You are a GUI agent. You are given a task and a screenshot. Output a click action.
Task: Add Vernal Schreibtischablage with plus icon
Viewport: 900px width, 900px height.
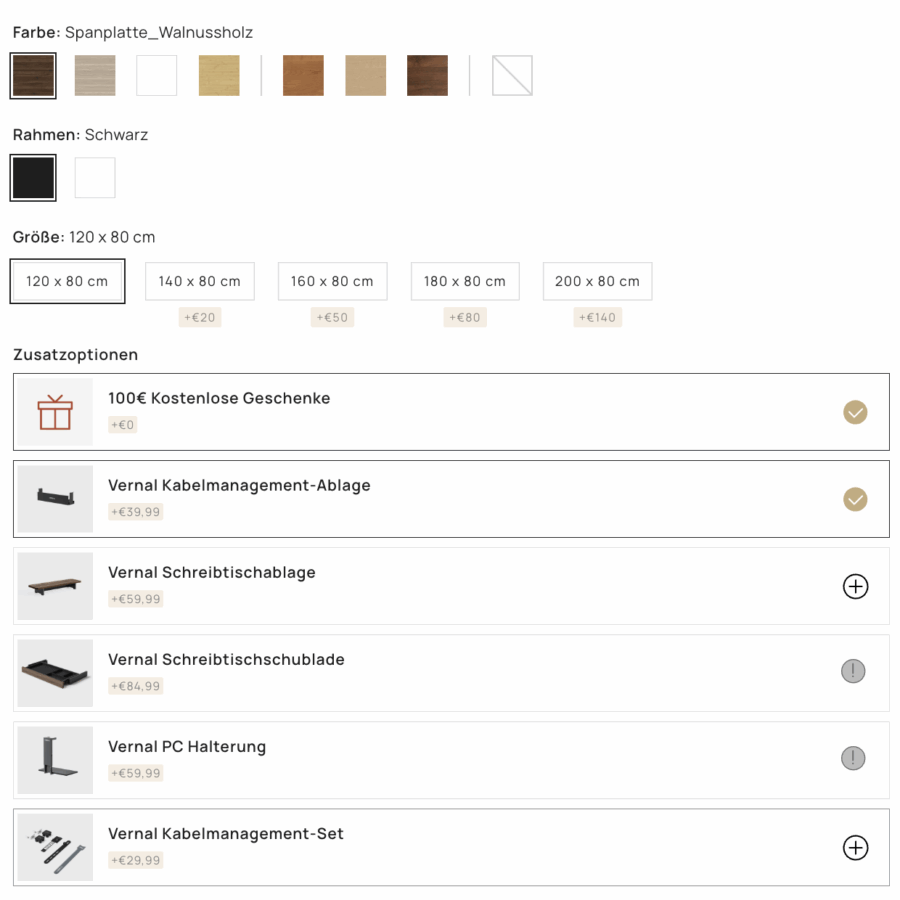[855, 587]
